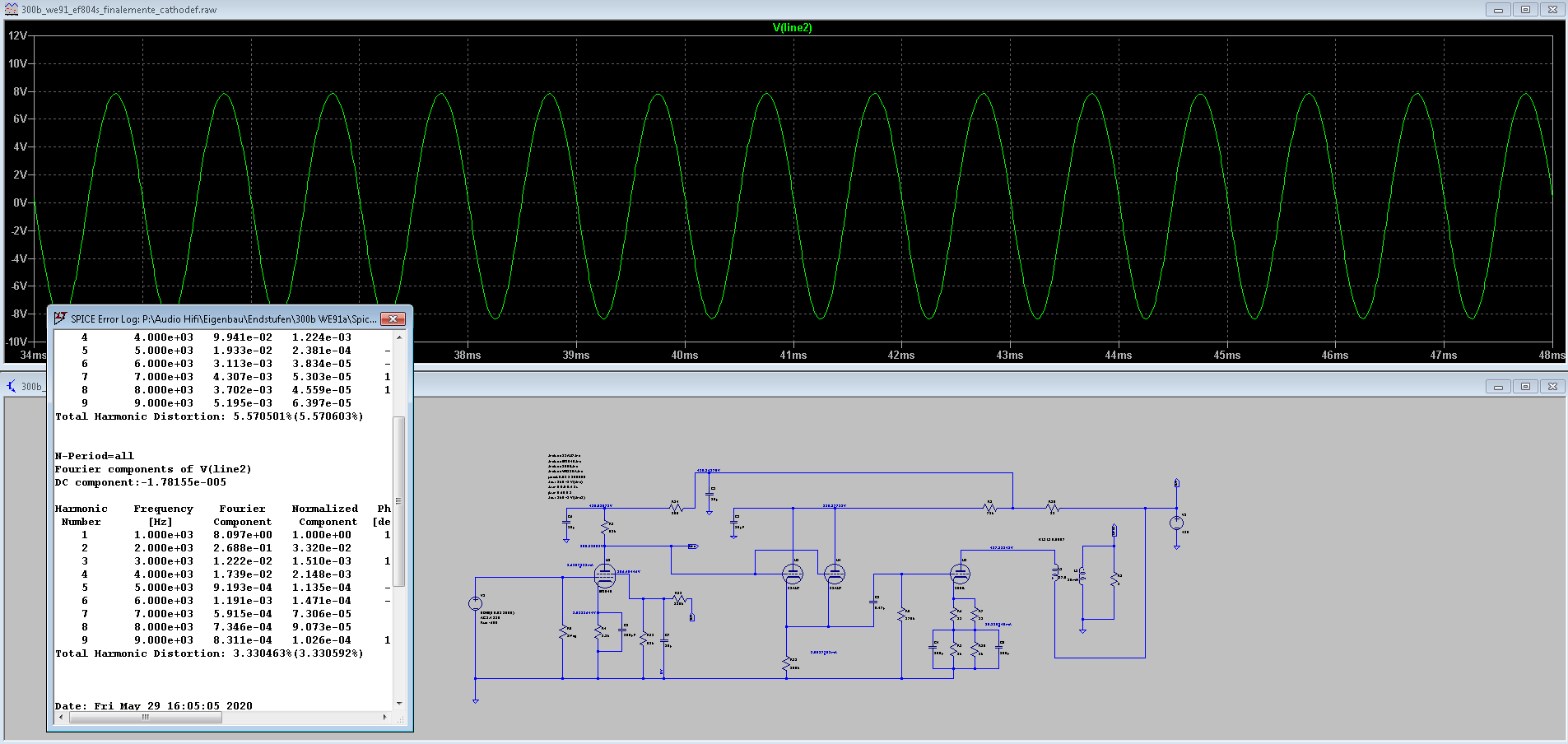Select the 430V supply voltage source

(1176, 523)
